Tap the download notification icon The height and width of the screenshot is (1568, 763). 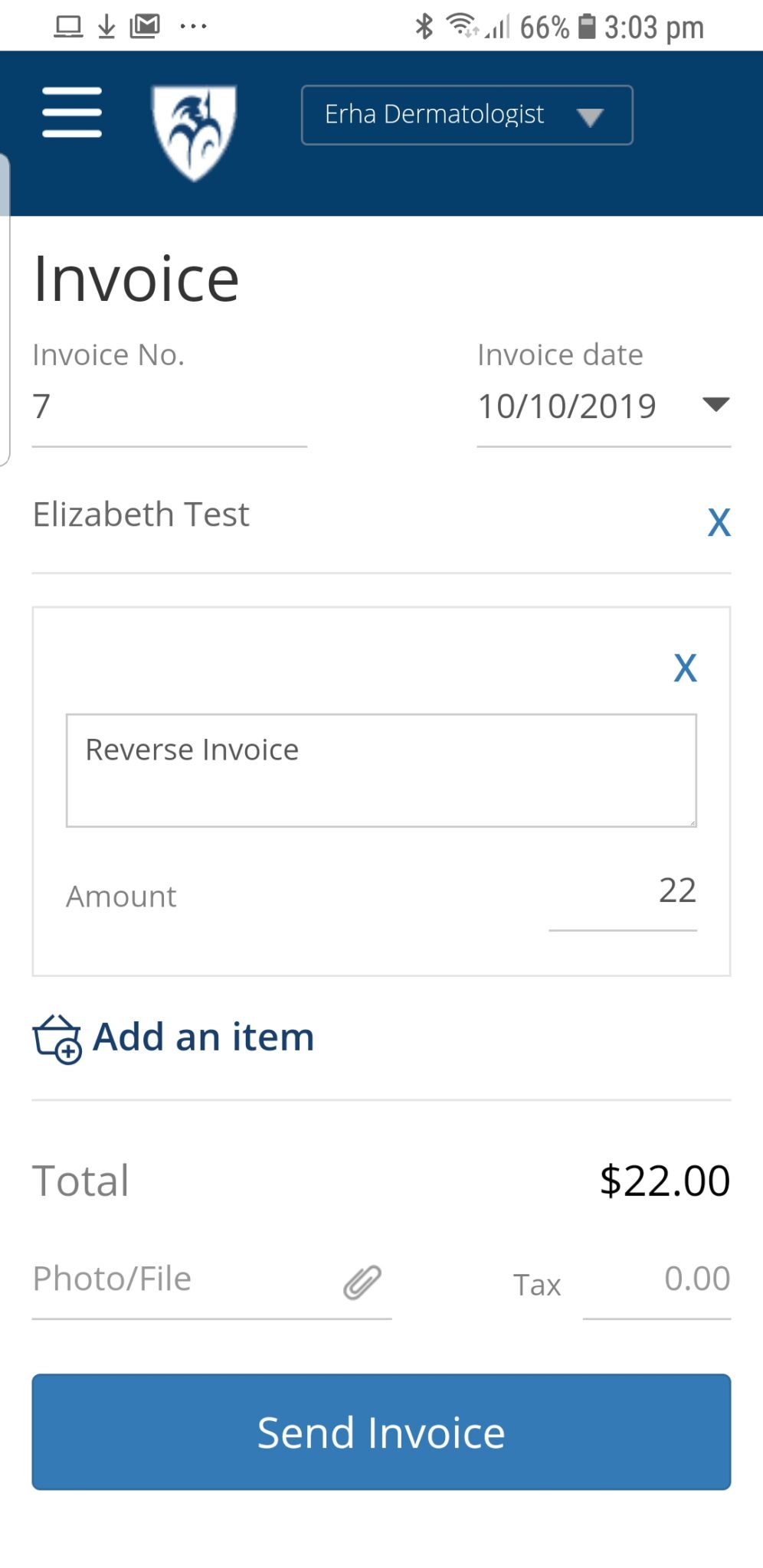pyautogui.click(x=106, y=27)
